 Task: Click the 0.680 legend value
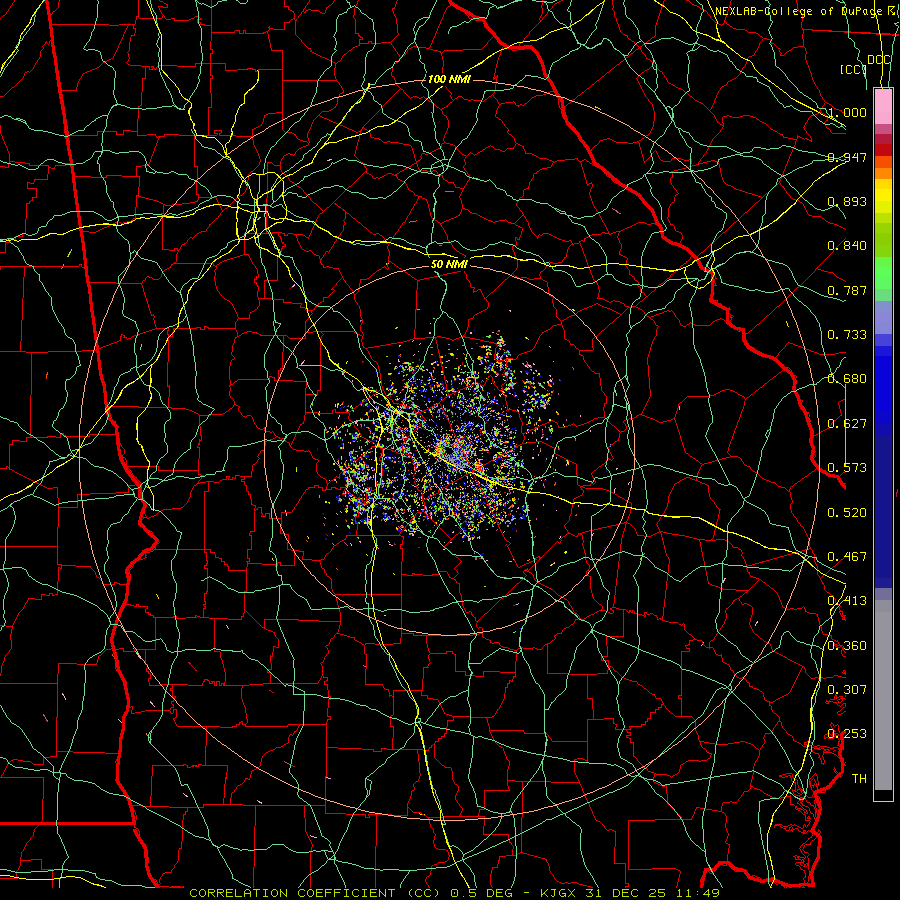847,379
